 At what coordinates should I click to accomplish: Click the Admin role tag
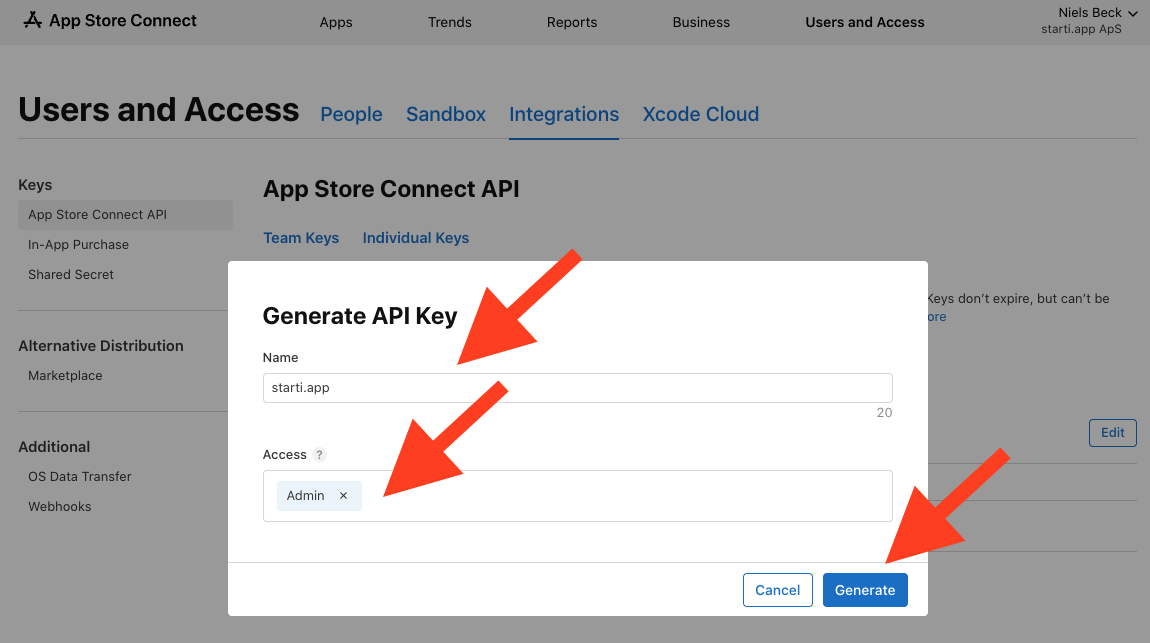pos(319,496)
